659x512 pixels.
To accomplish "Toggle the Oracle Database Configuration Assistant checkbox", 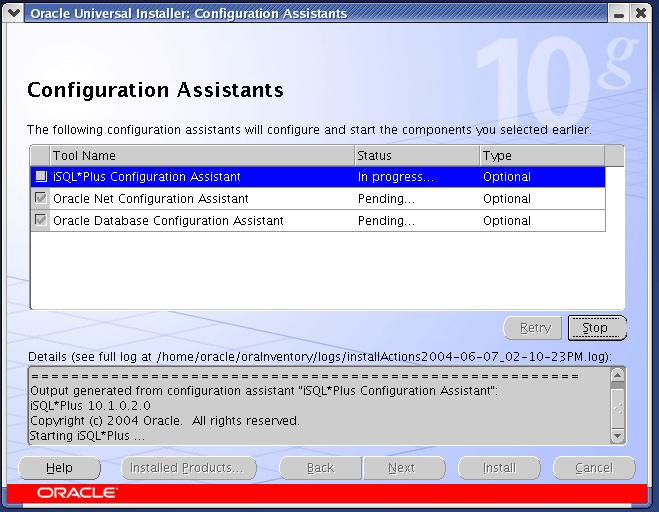I will [41, 221].
